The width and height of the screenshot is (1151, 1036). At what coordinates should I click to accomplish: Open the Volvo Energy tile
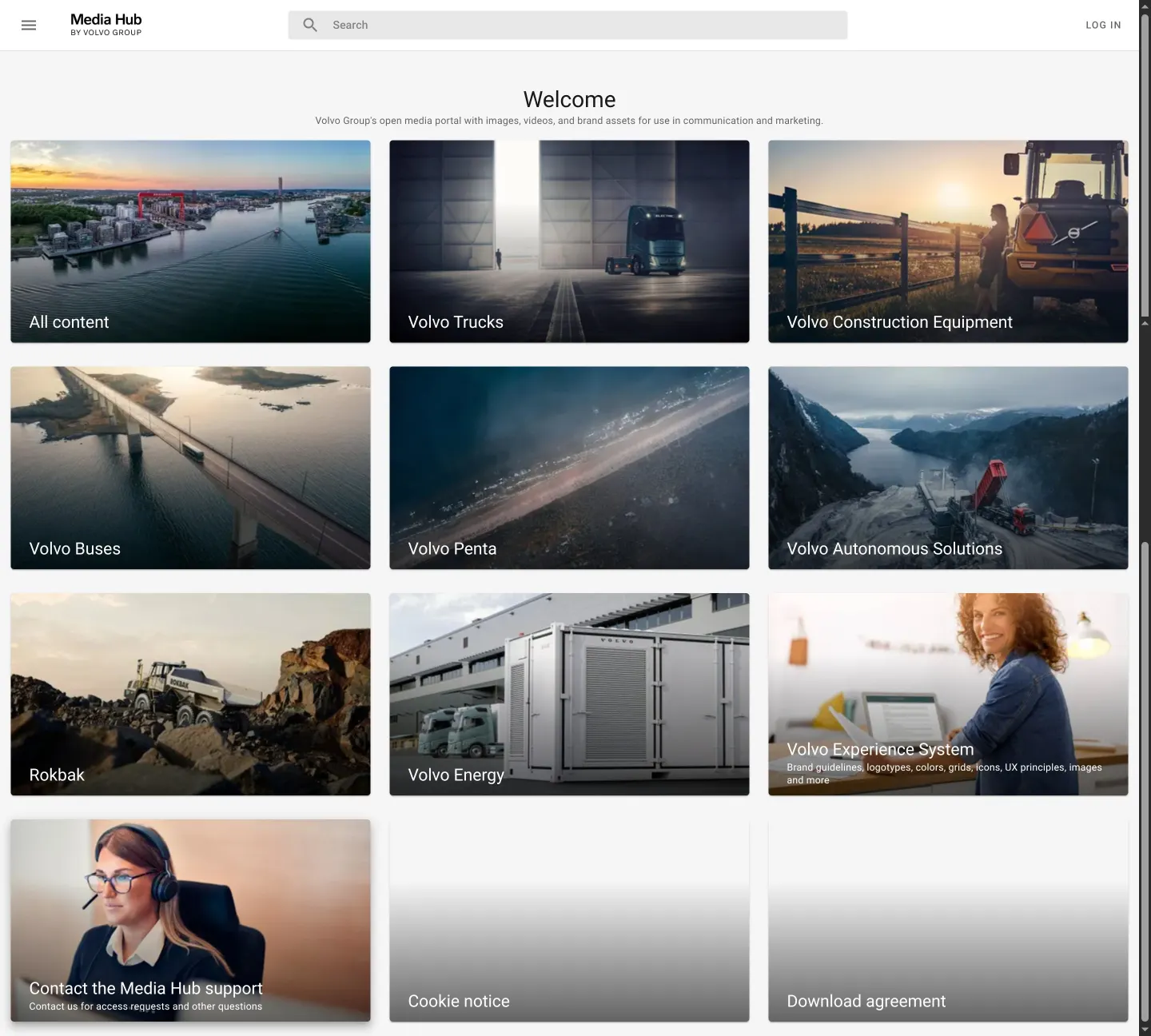pyautogui.click(x=569, y=694)
